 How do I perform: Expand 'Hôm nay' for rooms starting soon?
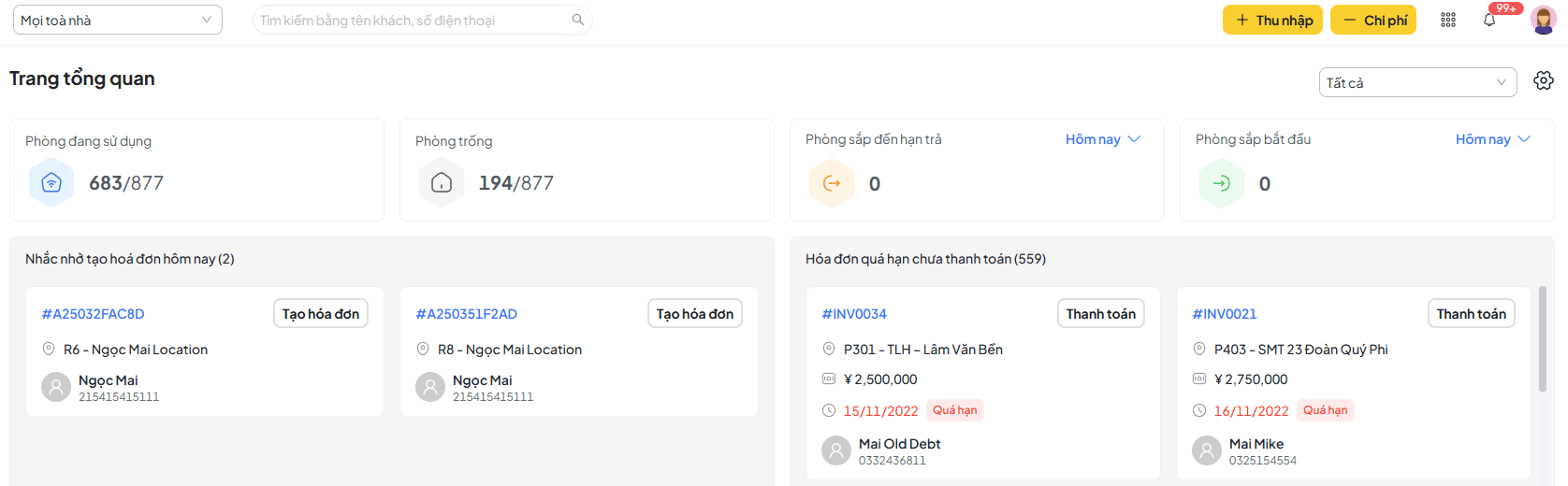click(x=1493, y=139)
